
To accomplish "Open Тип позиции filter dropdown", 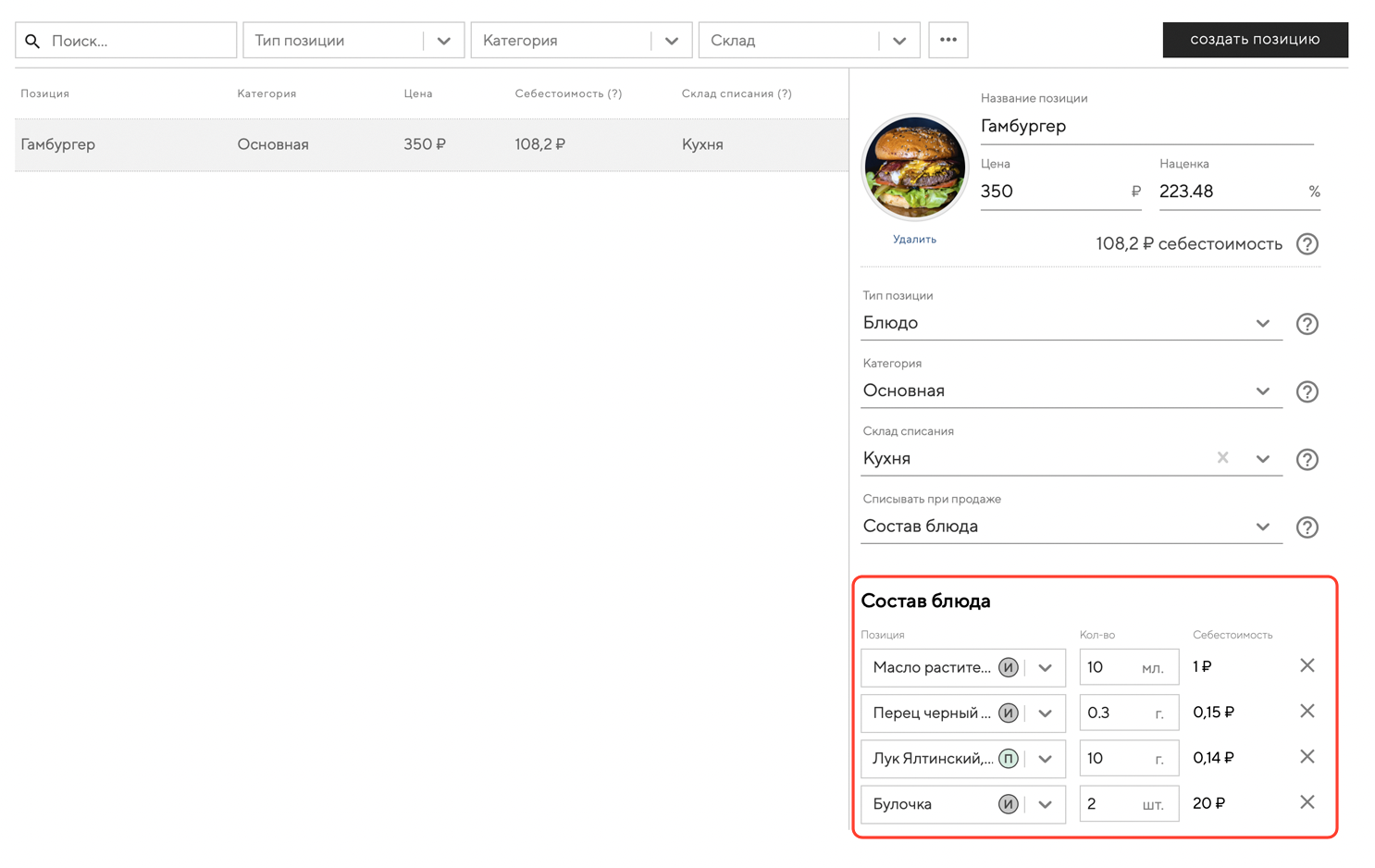I will 443,41.
